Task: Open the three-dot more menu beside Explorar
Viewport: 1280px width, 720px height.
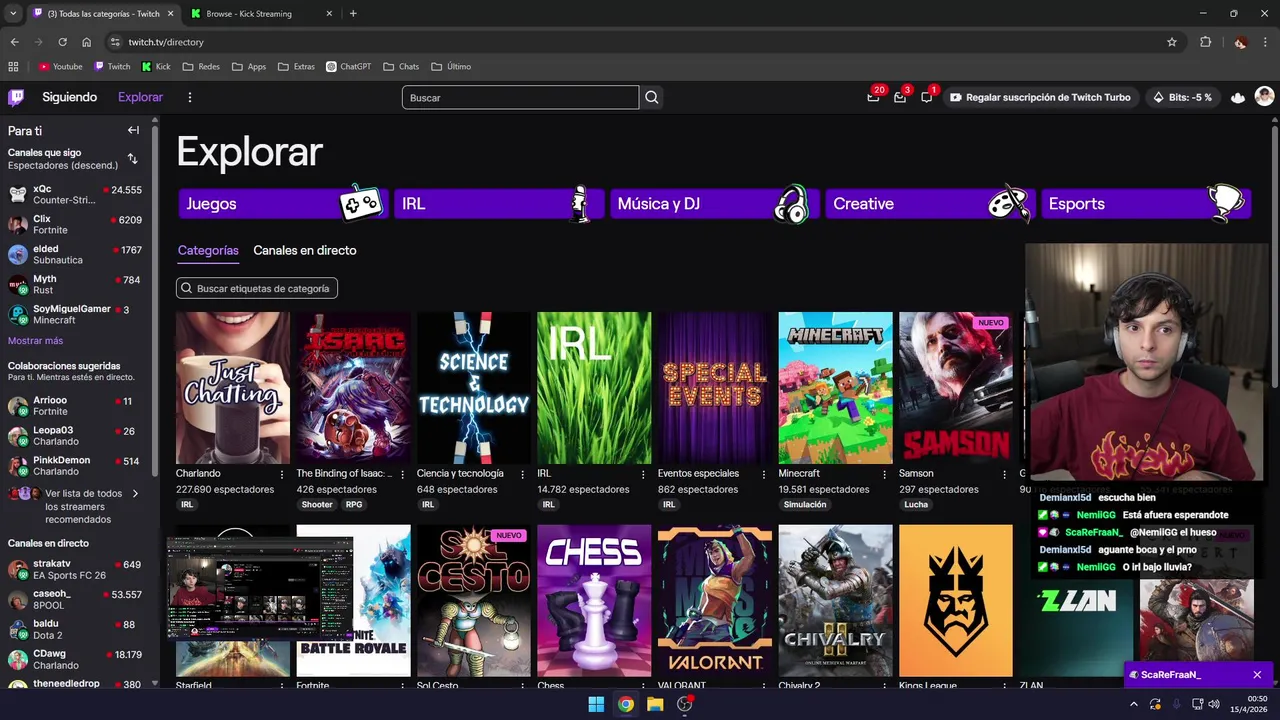Action: tap(190, 97)
